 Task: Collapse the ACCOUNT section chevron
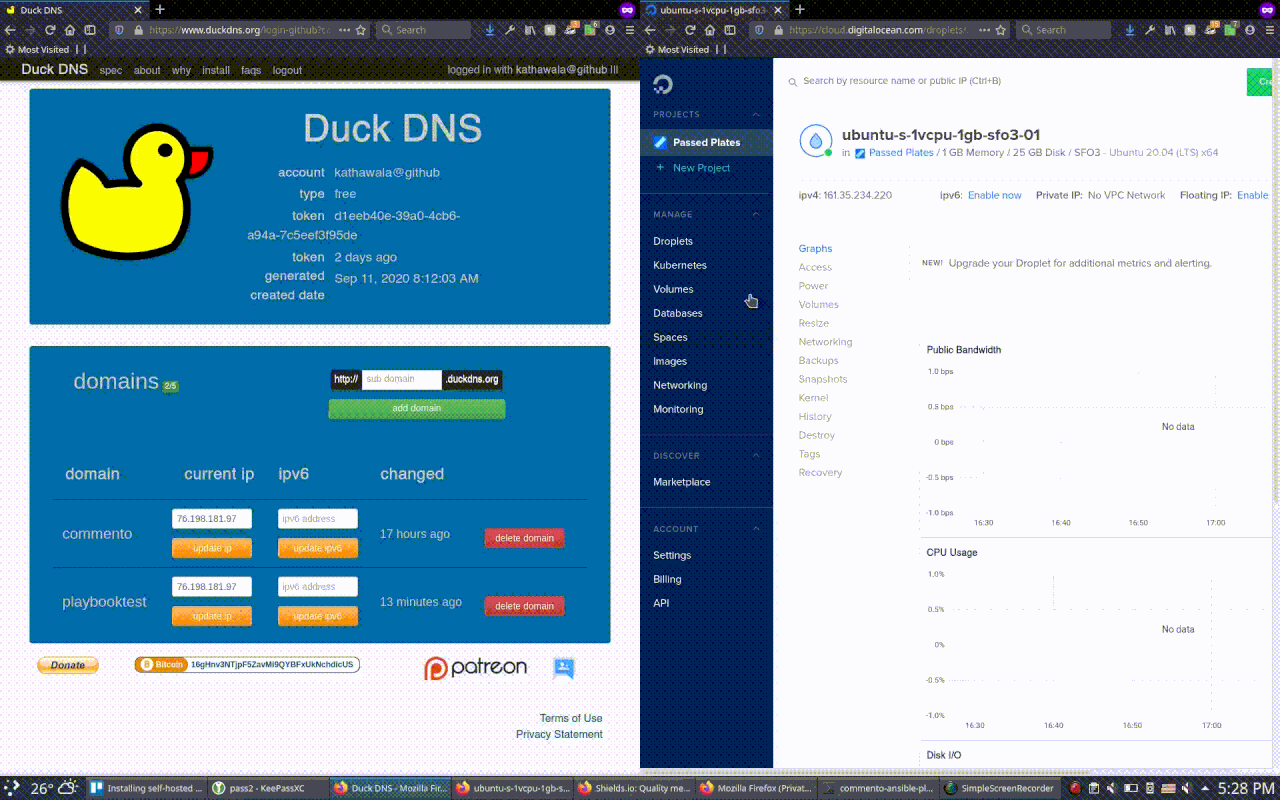click(x=757, y=528)
